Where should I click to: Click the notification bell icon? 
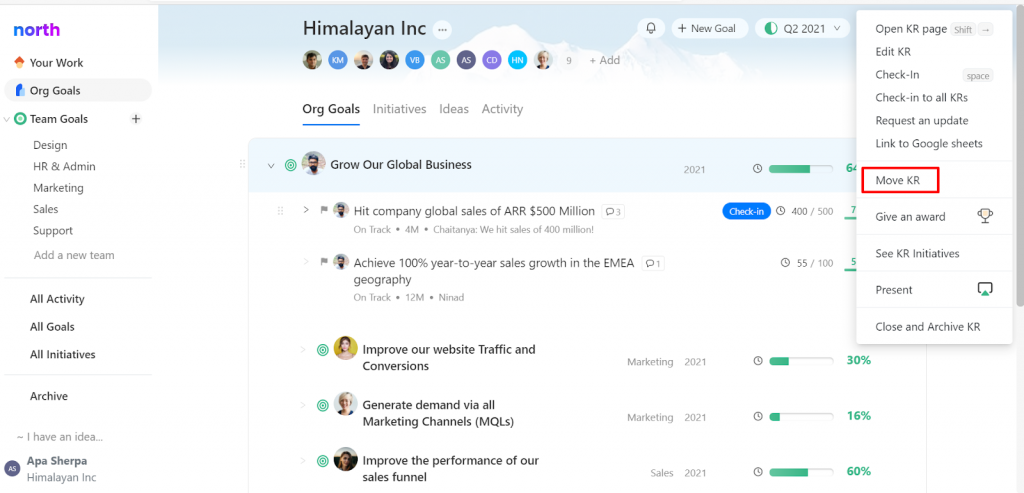pyautogui.click(x=651, y=28)
